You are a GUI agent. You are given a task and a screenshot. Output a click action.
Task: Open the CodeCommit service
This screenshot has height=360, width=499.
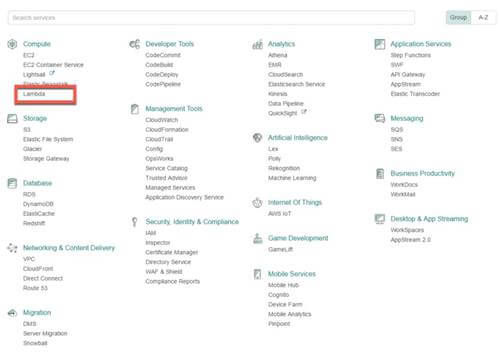point(163,55)
